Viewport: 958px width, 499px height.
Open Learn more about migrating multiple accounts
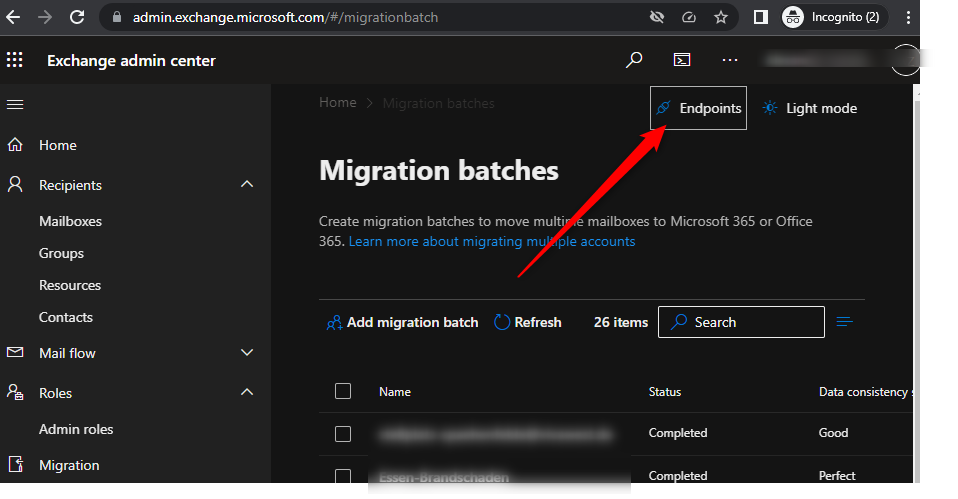click(x=492, y=241)
